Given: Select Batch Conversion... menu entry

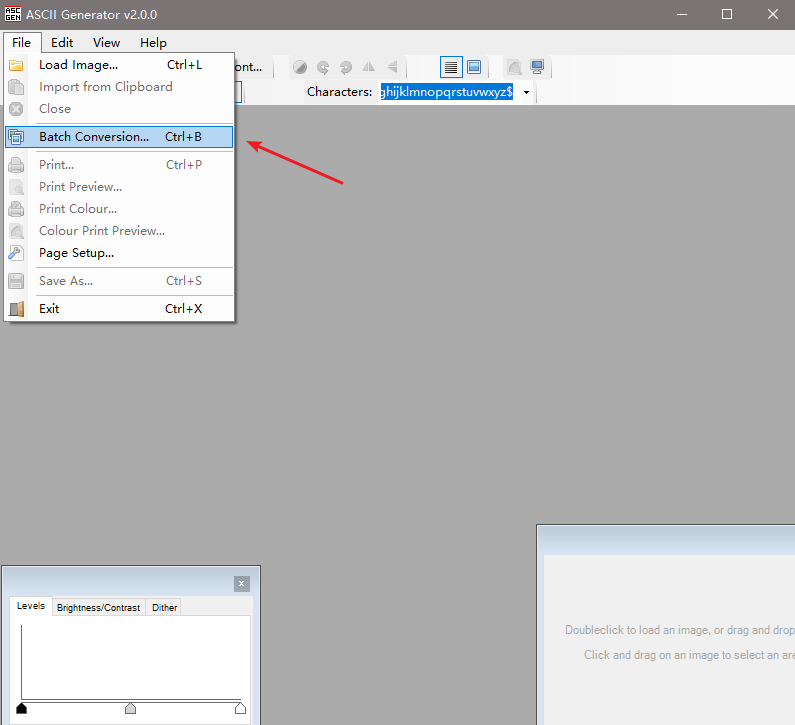Looking at the screenshot, I should pyautogui.click(x=119, y=137).
